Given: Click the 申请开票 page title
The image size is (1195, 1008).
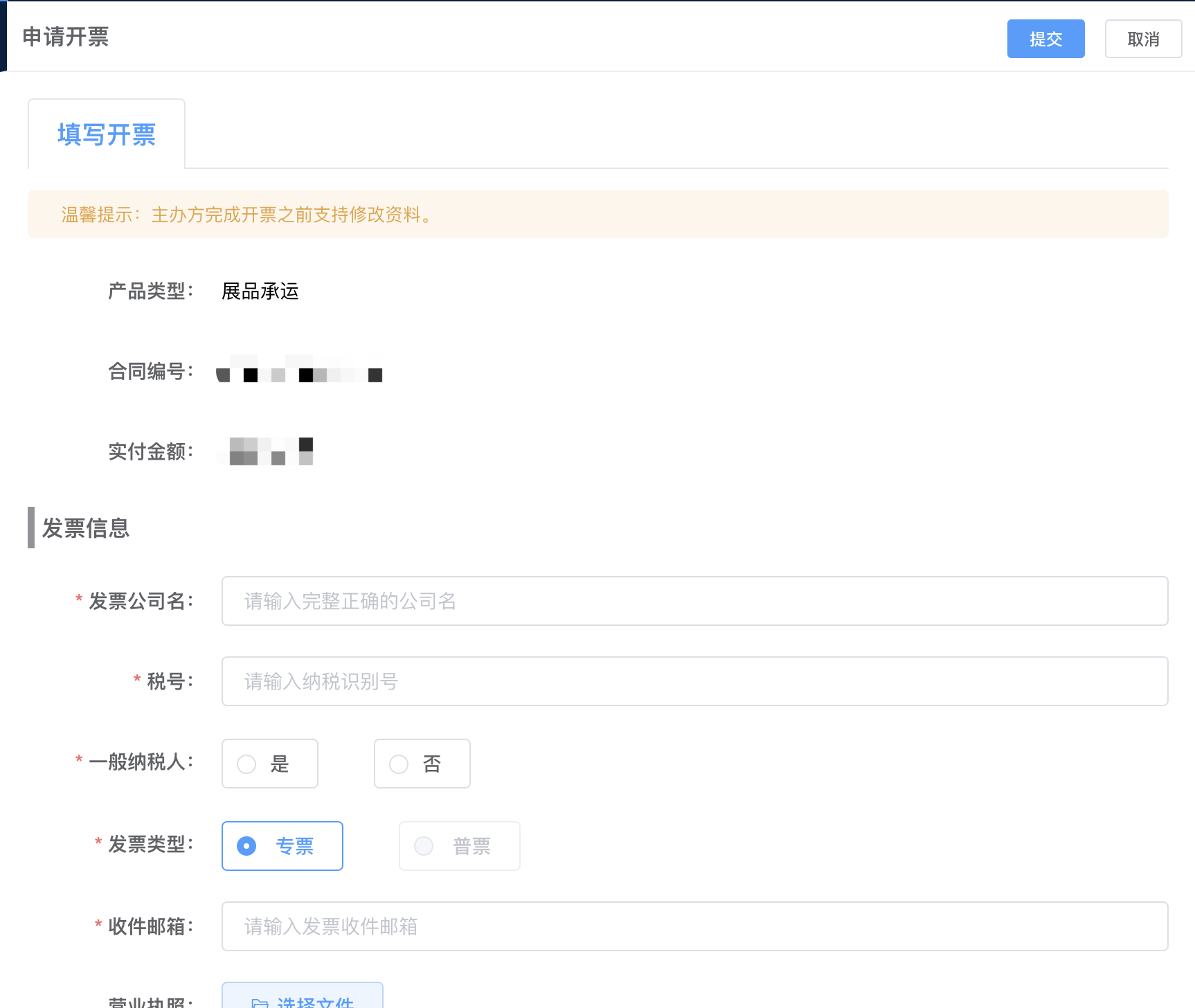Looking at the screenshot, I should (x=66, y=37).
